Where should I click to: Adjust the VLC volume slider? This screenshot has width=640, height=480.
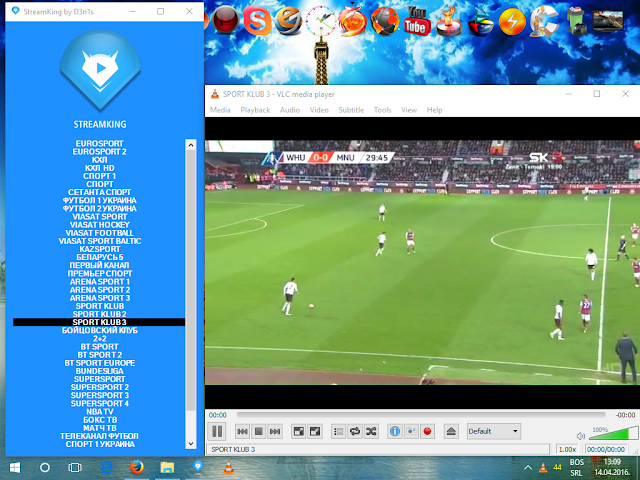[613, 433]
